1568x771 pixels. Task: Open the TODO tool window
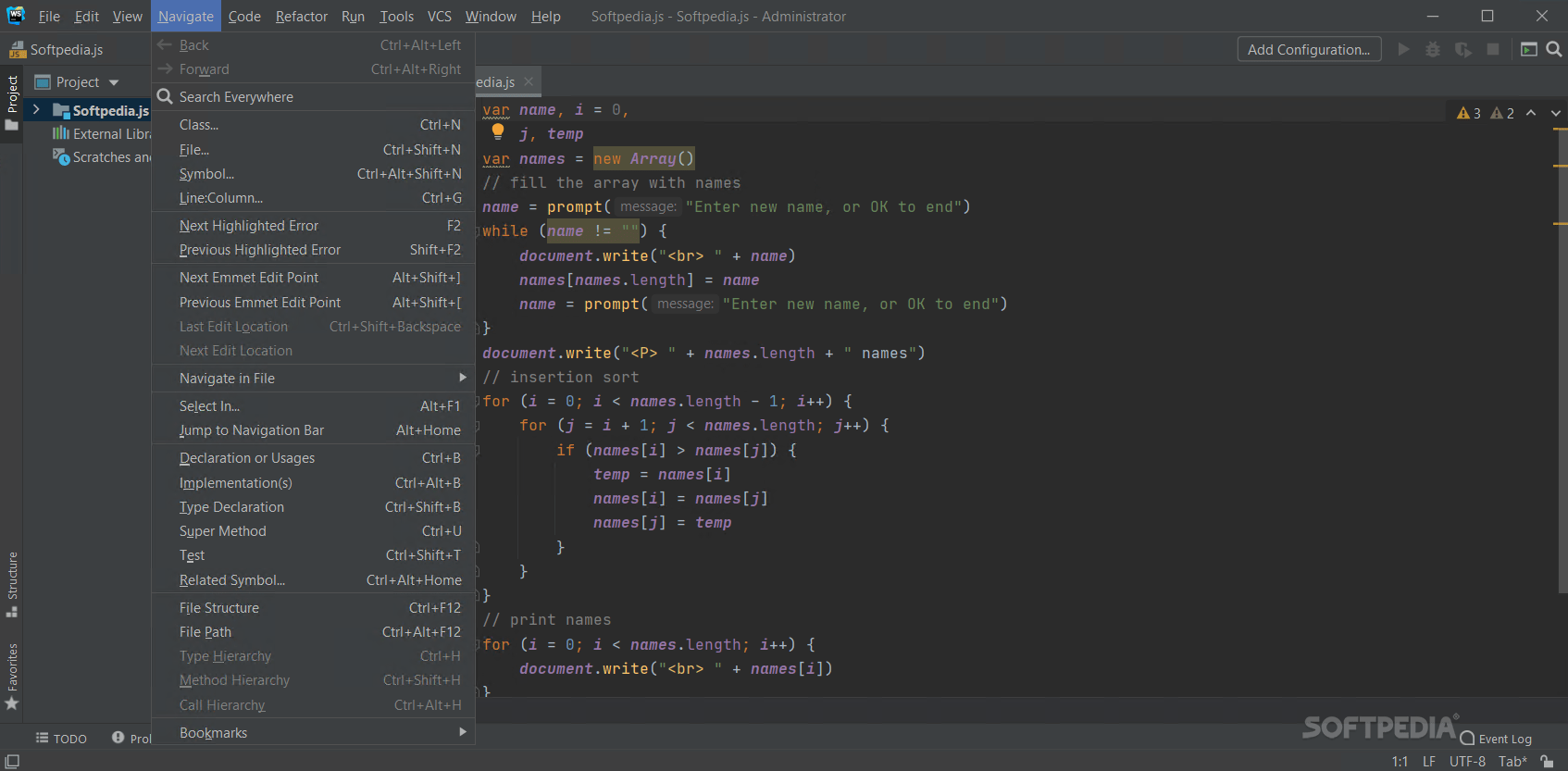coord(61,738)
